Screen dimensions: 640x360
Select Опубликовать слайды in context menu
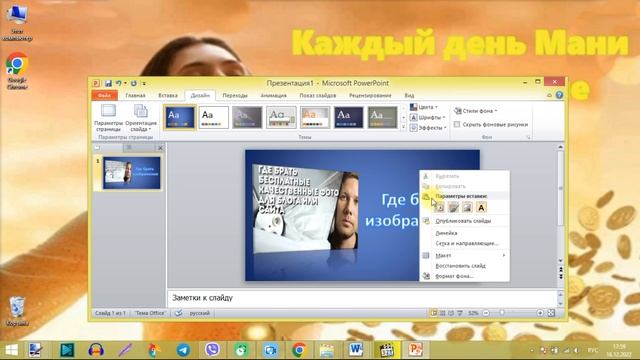[464, 221]
